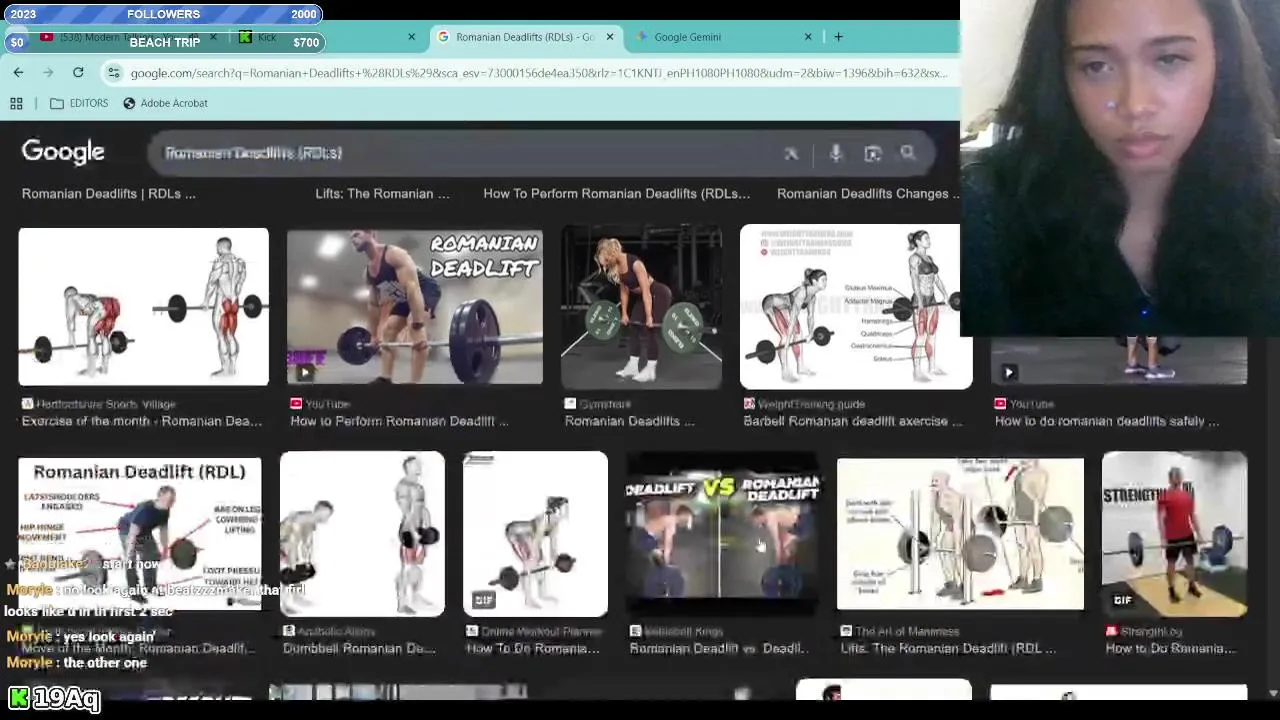1280x720 pixels.
Task: Open 'Deadlift vs Romanian Deadlift' image
Action: 722,533
